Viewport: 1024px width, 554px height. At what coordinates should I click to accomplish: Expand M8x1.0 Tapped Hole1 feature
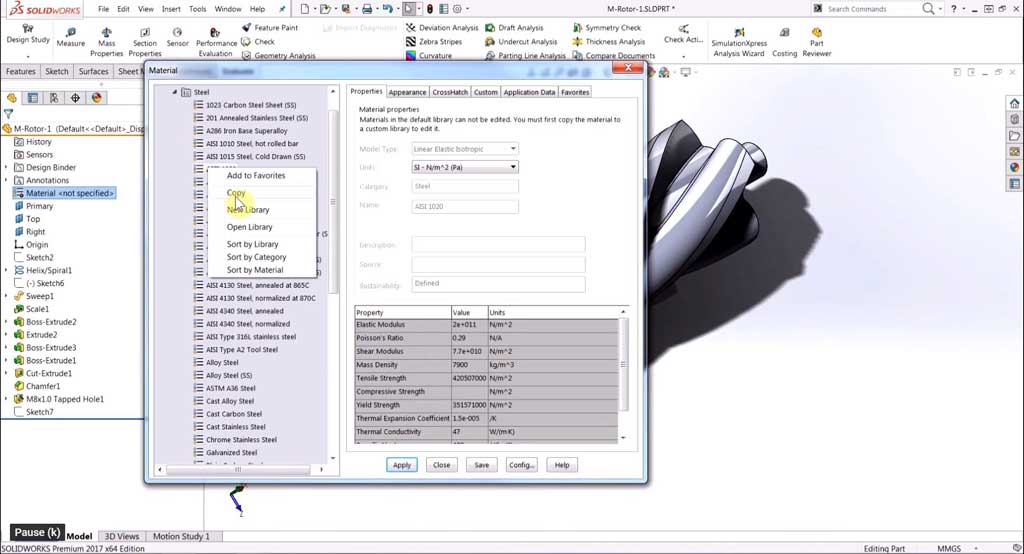[x=7, y=399]
